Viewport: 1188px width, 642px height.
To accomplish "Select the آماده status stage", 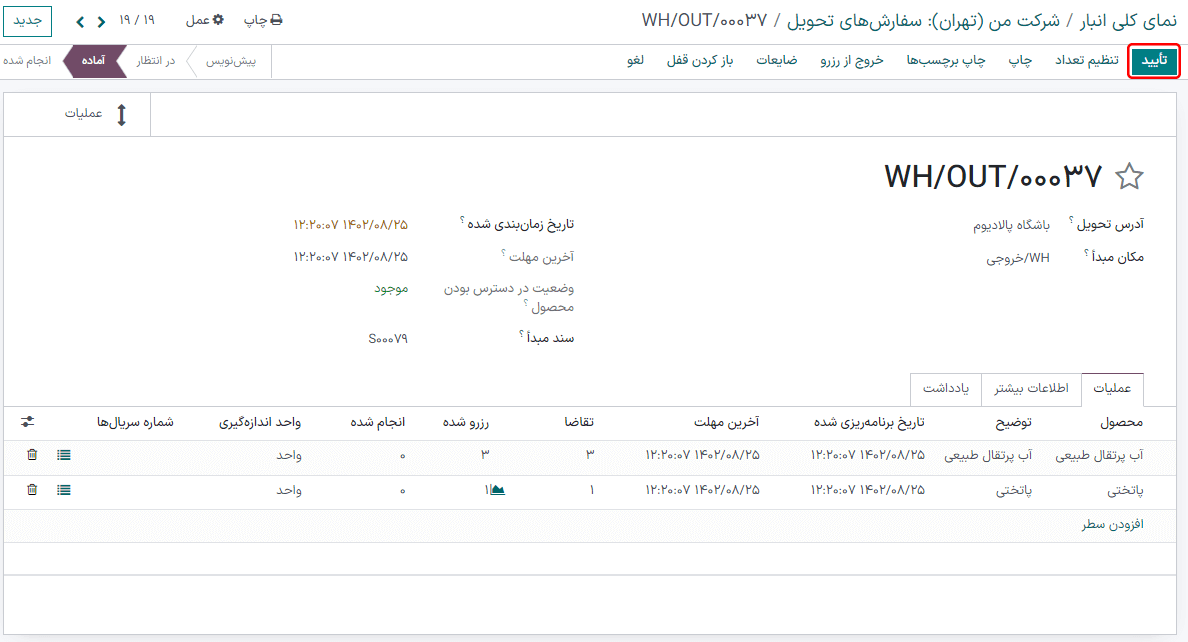I will pyautogui.click(x=93, y=61).
